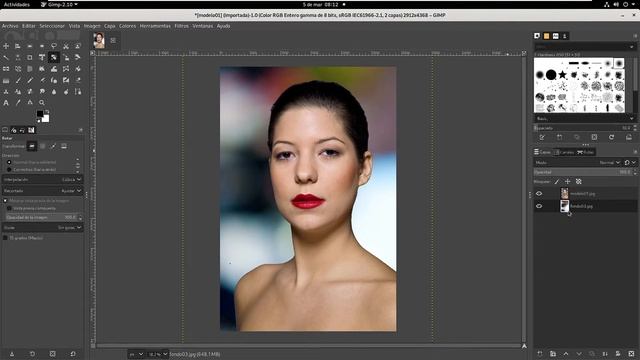The width and height of the screenshot is (640, 360).
Task: Toggle lock alpha channel for the layer
Action: pyautogui.click(x=579, y=182)
